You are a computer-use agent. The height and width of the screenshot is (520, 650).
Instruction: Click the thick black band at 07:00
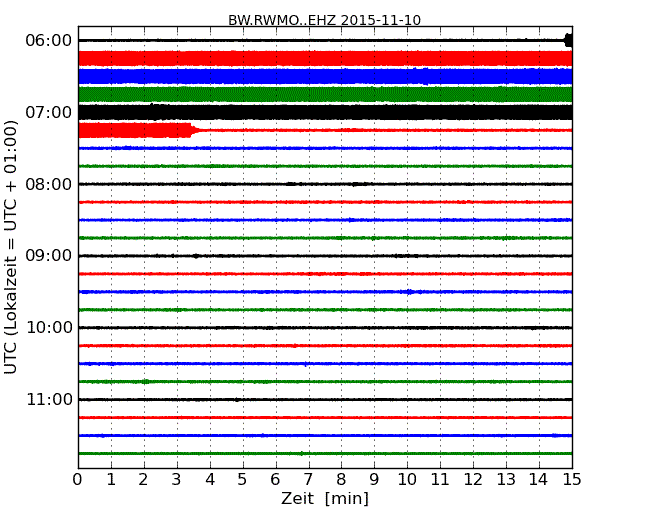click(325, 112)
